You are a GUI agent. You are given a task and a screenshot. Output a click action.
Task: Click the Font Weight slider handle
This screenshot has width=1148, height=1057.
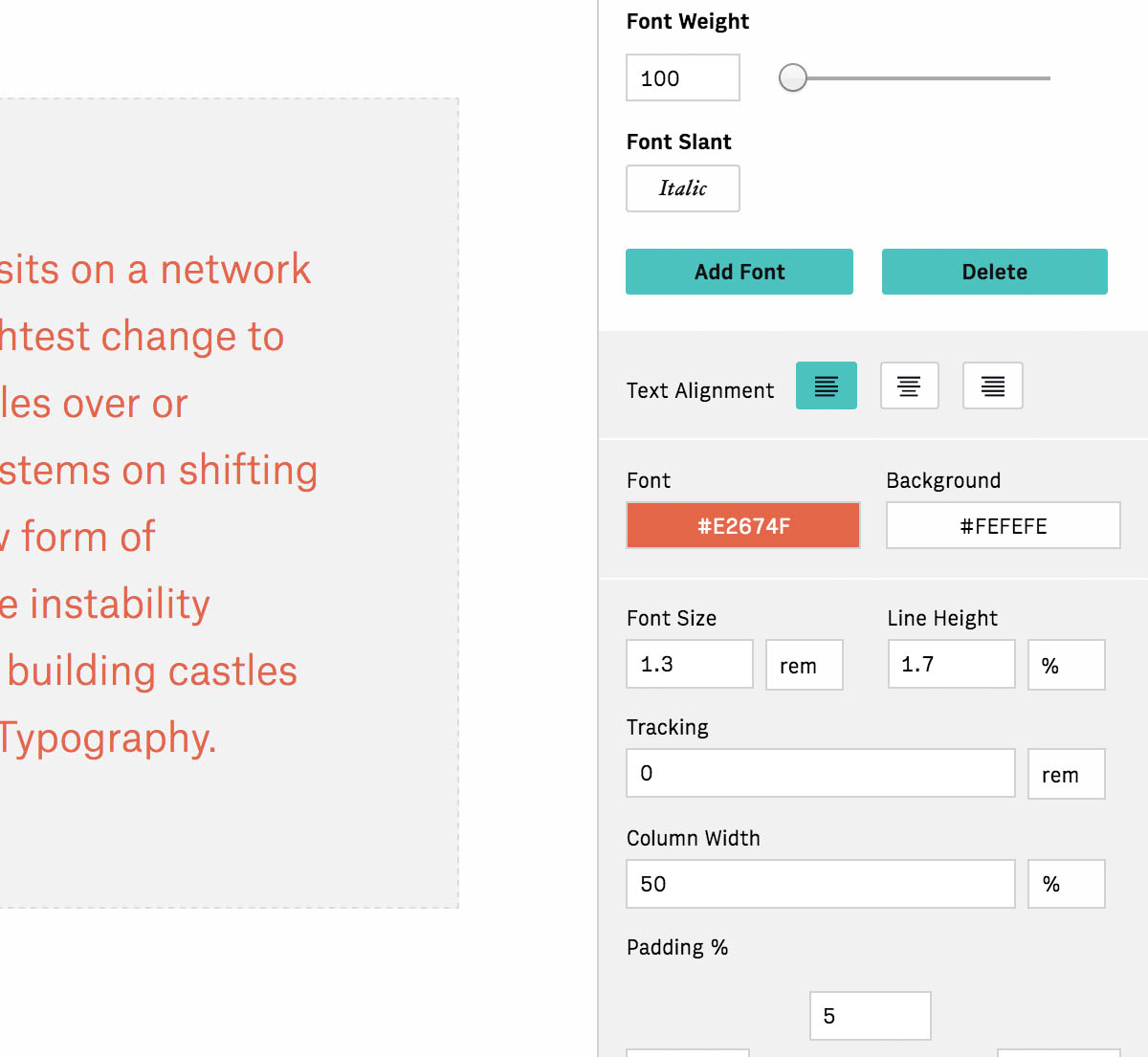[793, 77]
